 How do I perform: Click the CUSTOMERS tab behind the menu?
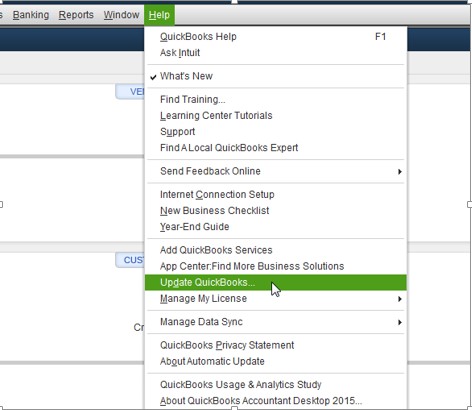pos(130,260)
